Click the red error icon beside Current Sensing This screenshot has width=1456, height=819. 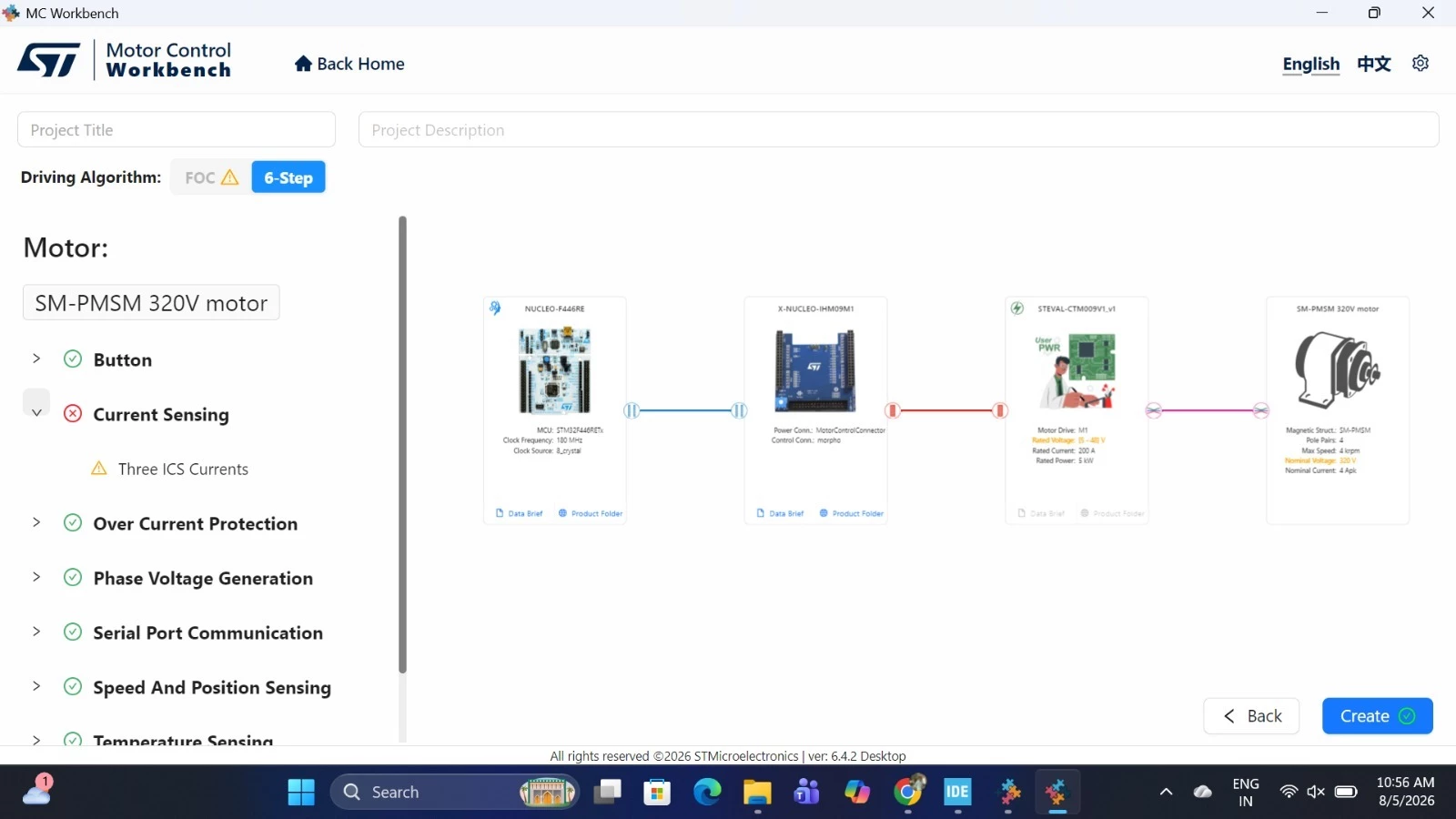(73, 414)
